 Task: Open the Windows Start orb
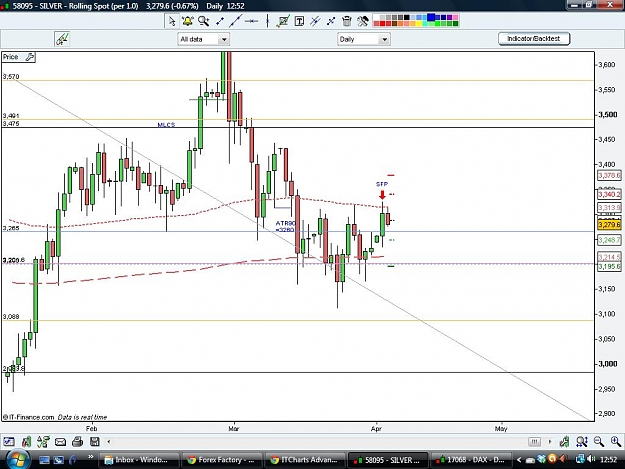[17, 459]
